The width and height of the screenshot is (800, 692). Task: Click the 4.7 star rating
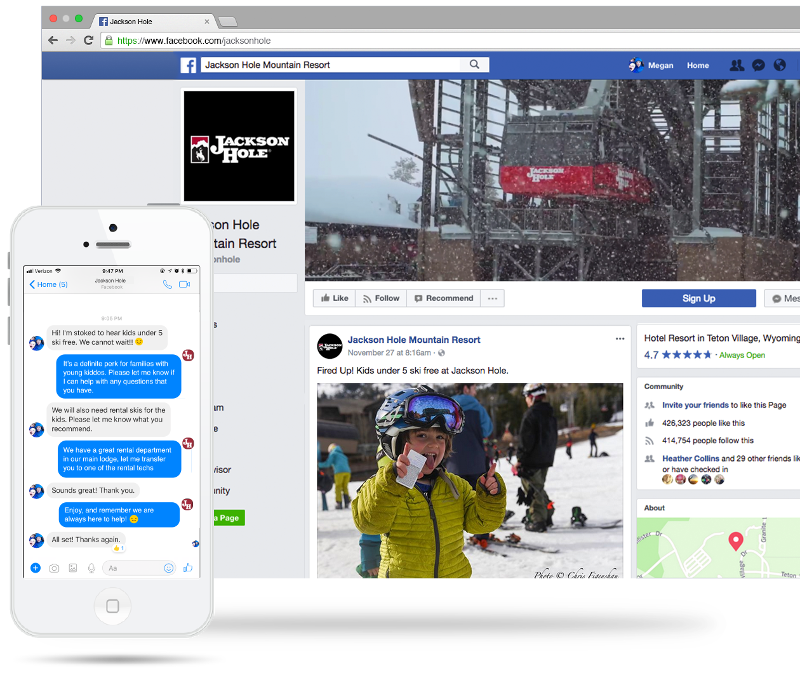pos(677,355)
